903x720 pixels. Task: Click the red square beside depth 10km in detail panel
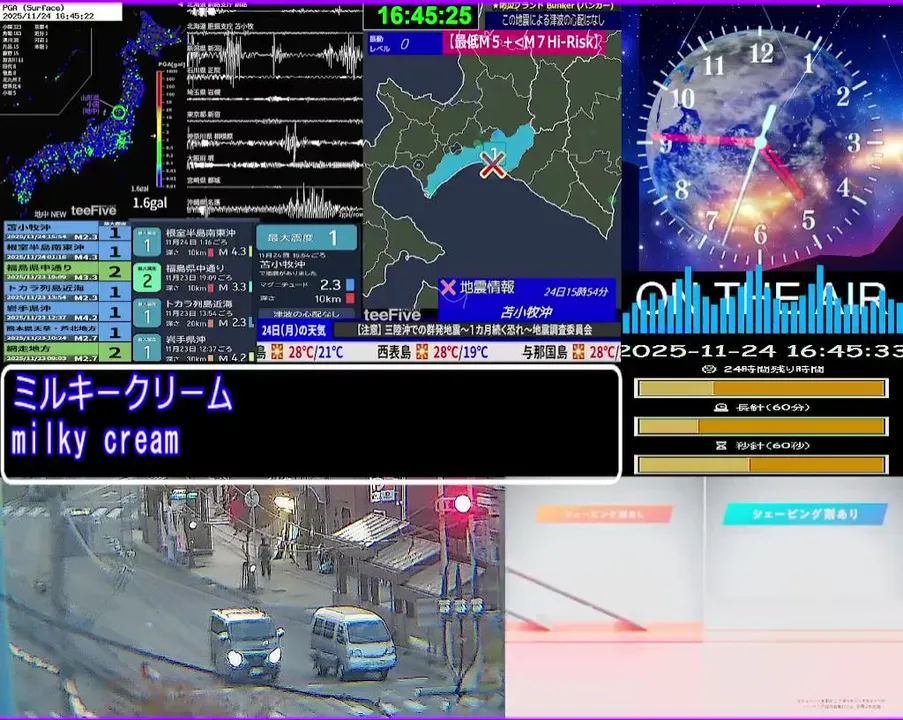point(350,298)
